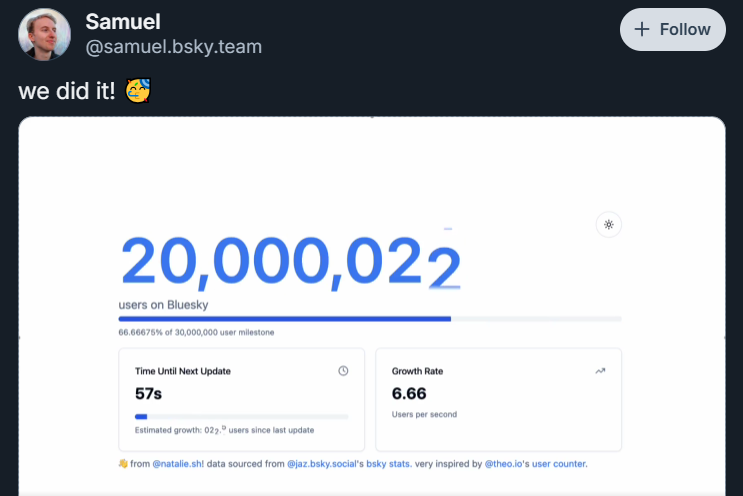Open Samuel's profile avatar
Image resolution: width=743 pixels, height=496 pixels.
(x=45, y=34)
